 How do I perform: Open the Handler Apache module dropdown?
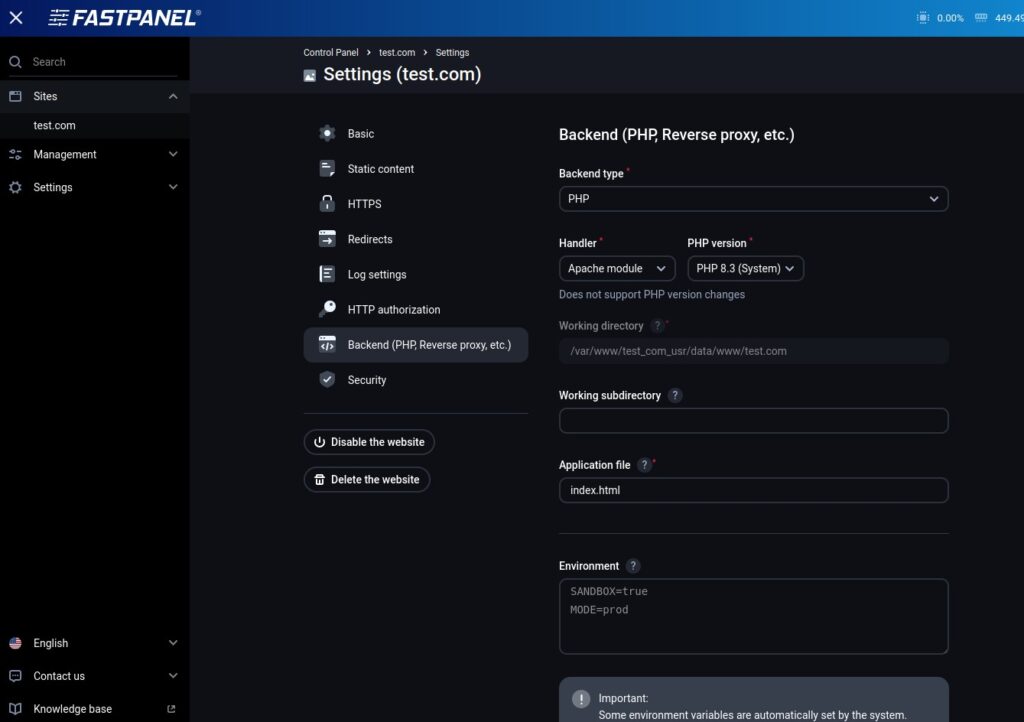(x=616, y=268)
